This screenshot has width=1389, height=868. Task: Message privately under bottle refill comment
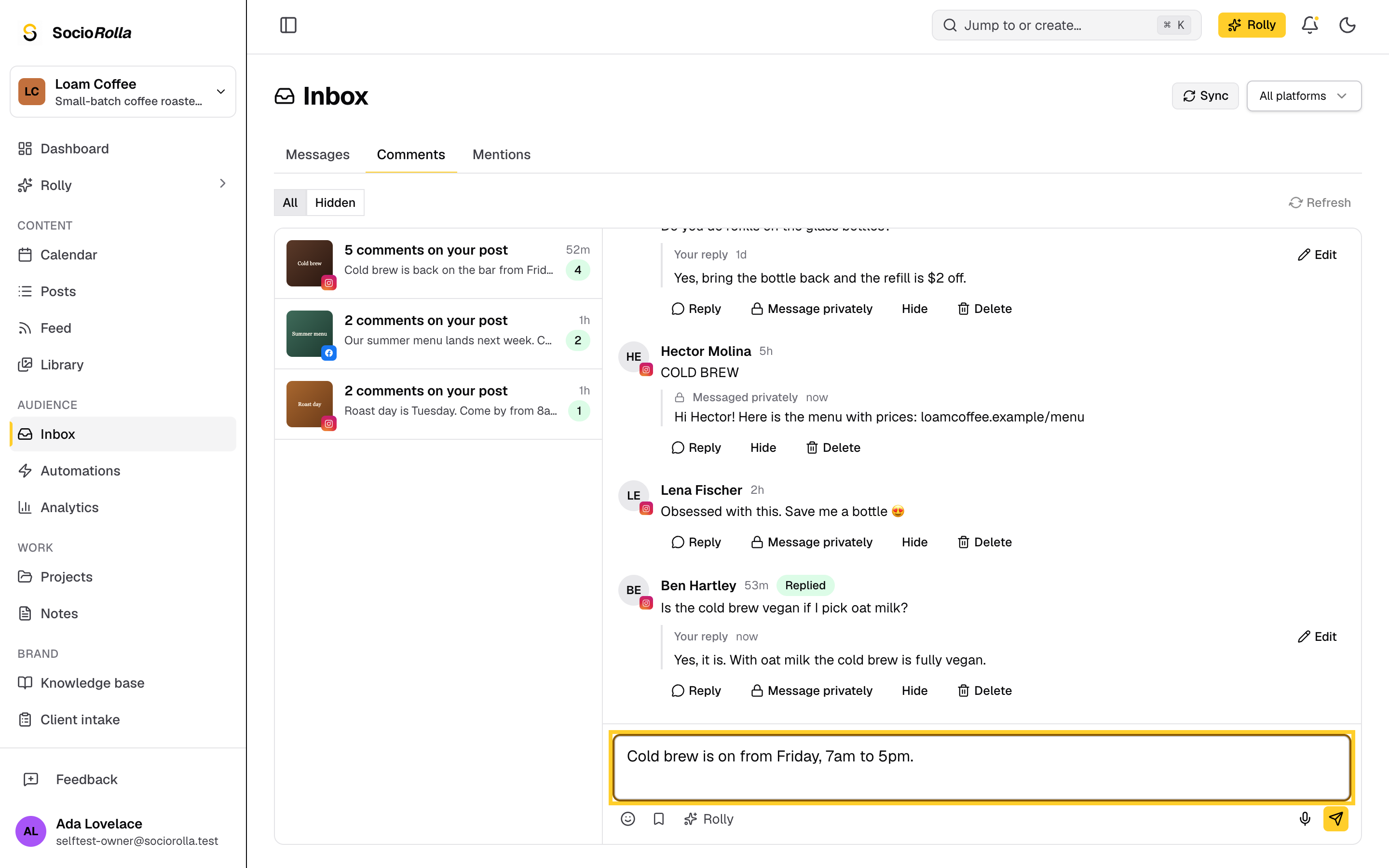[x=812, y=309]
